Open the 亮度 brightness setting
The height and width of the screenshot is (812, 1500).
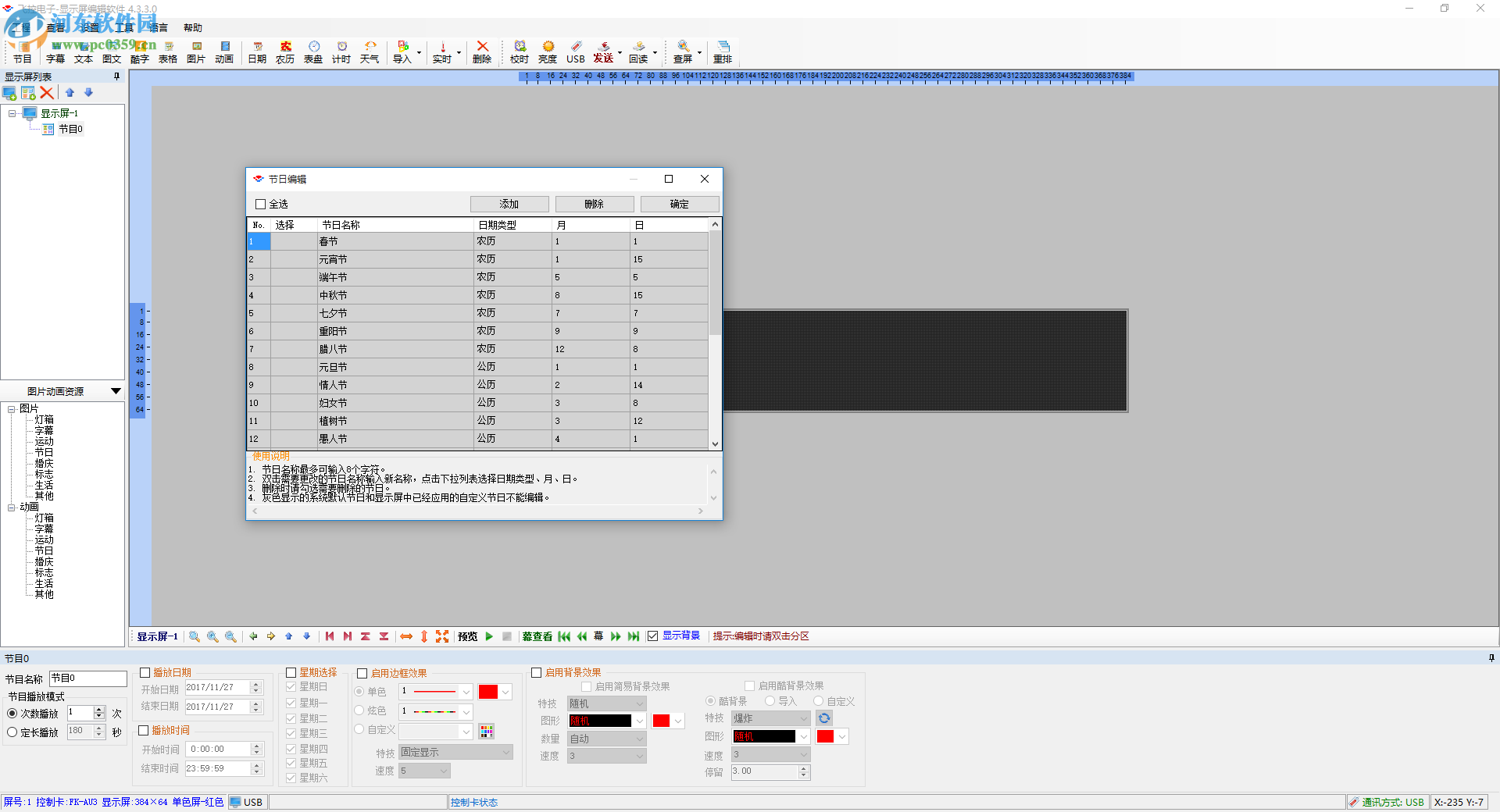click(x=548, y=52)
